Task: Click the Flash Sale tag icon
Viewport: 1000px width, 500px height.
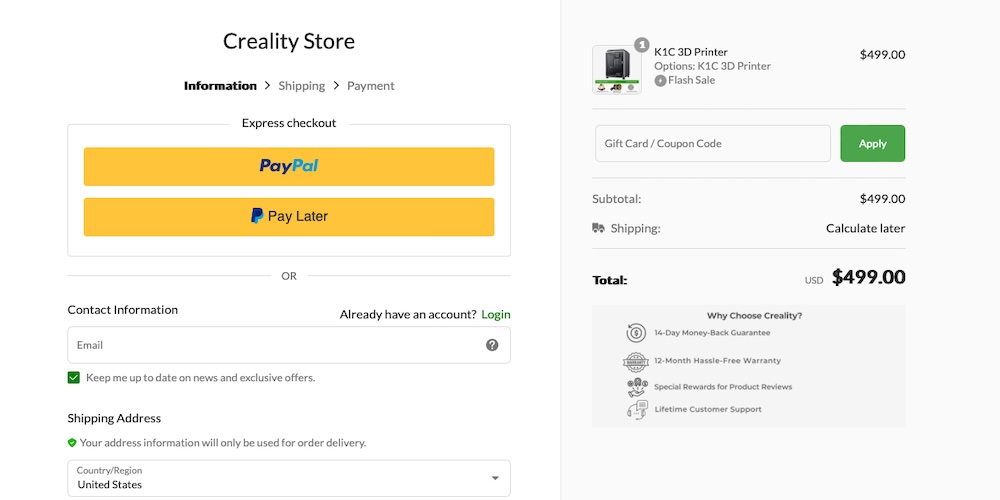Action: (660, 80)
